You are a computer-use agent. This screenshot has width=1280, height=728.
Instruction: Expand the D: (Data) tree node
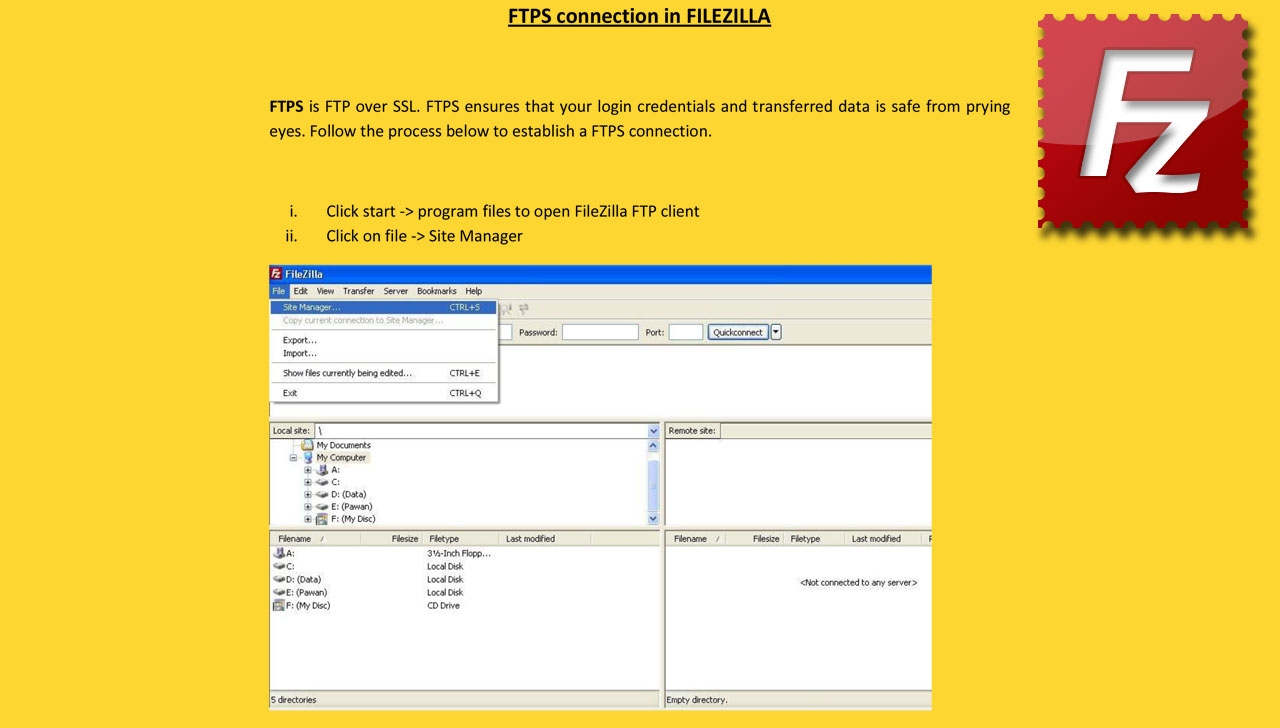[x=308, y=494]
